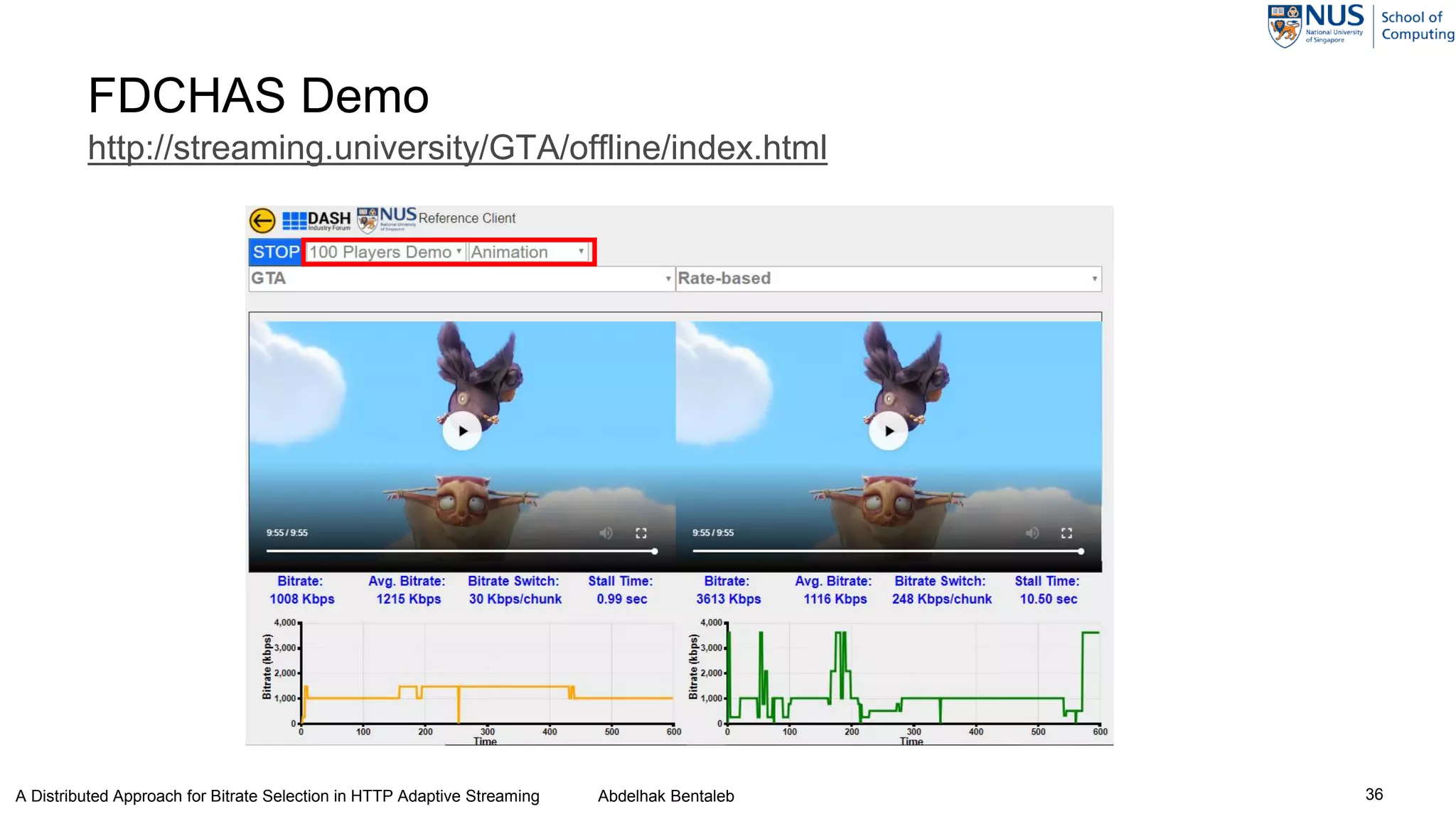This screenshot has height=819, width=1456.
Task: Click left video time 9:55 / 9:55
Action: tap(287, 532)
